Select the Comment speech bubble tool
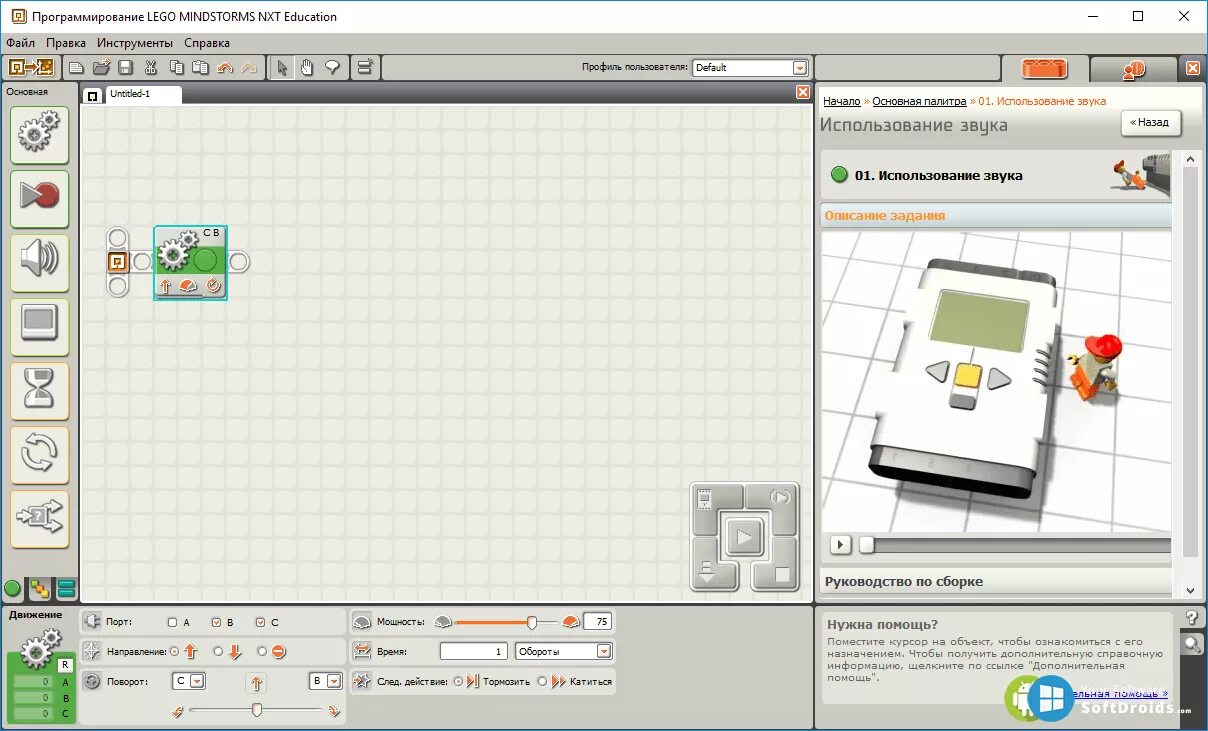Viewport: 1208px width, 731px height. click(x=332, y=67)
